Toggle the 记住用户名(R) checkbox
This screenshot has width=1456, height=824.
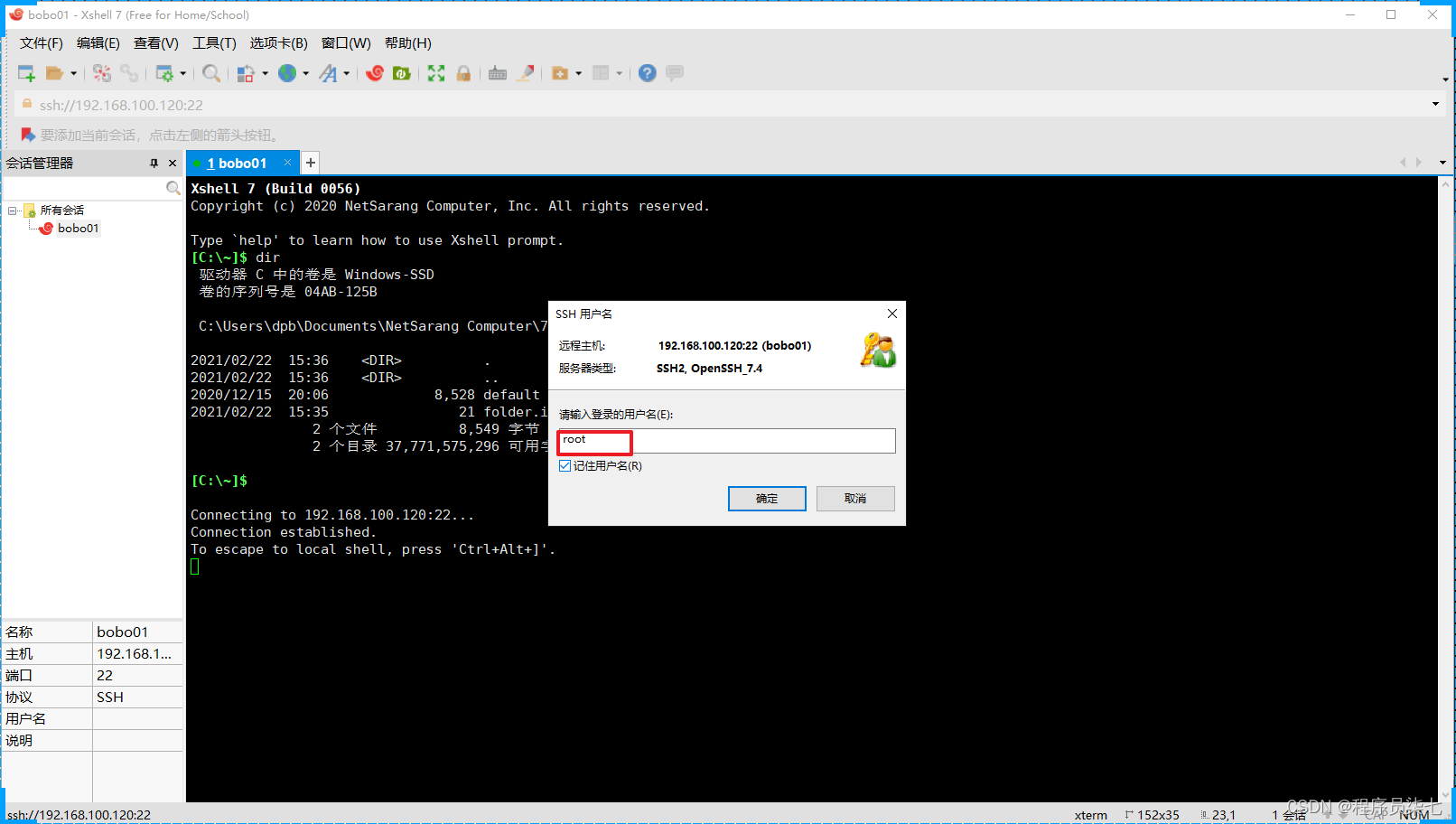565,466
